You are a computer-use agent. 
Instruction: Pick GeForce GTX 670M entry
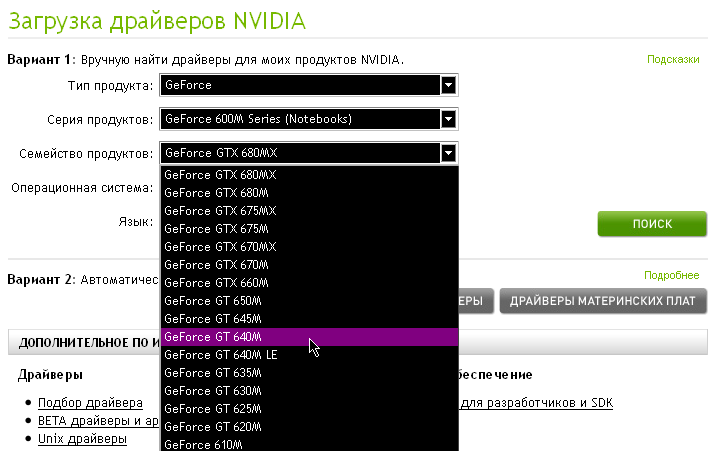click(309, 265)
